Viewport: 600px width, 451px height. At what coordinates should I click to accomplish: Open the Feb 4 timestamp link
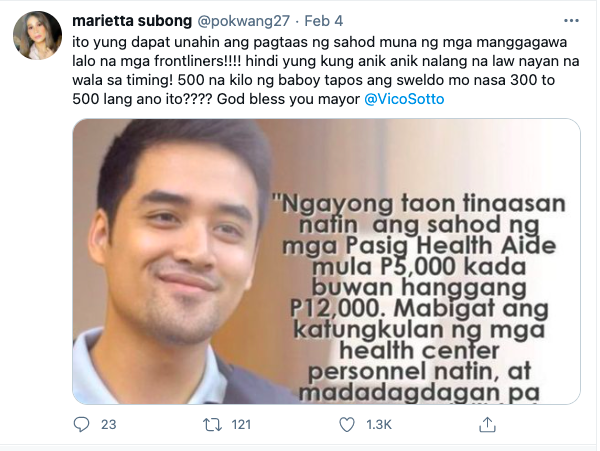pos(324,21)
